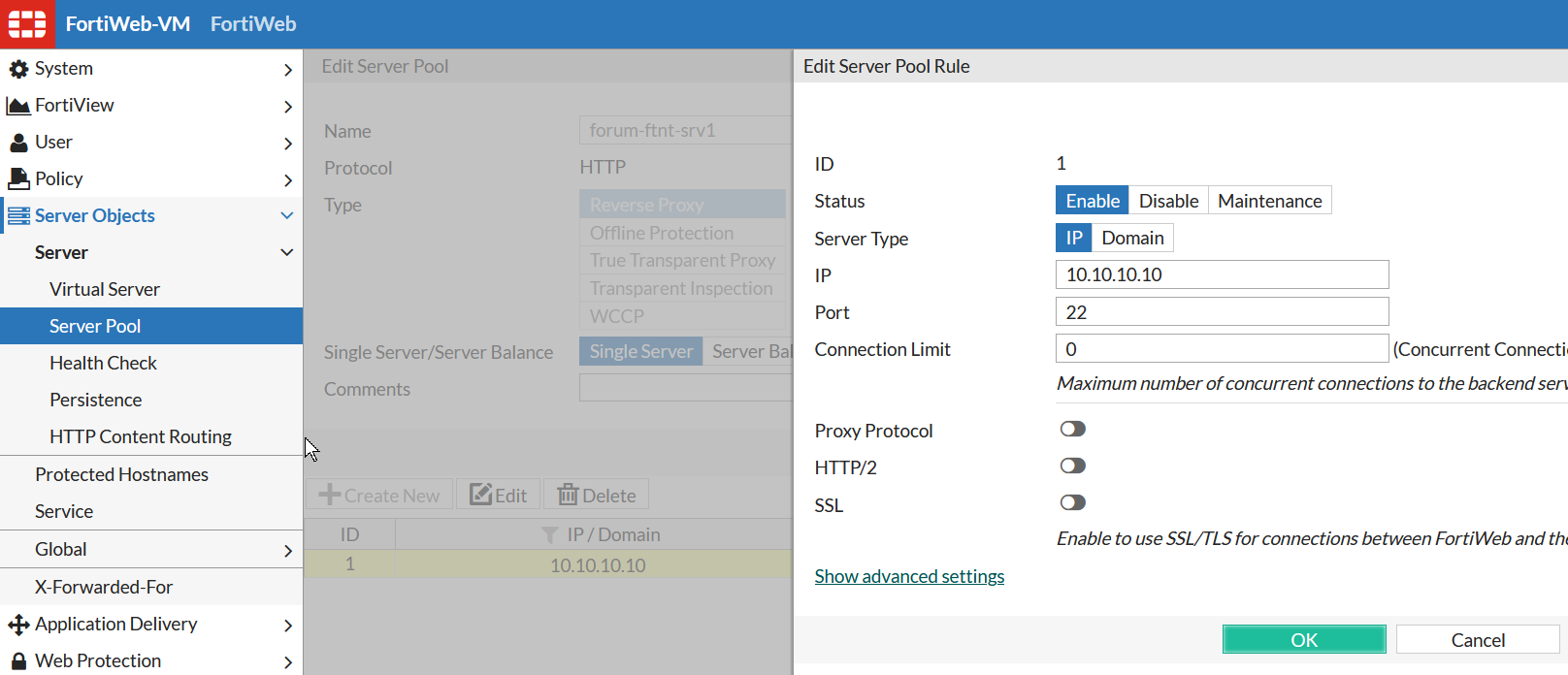1568x675 pixels.
Task: Select Domain as Server Type
Action: (x=1132, y=238)
